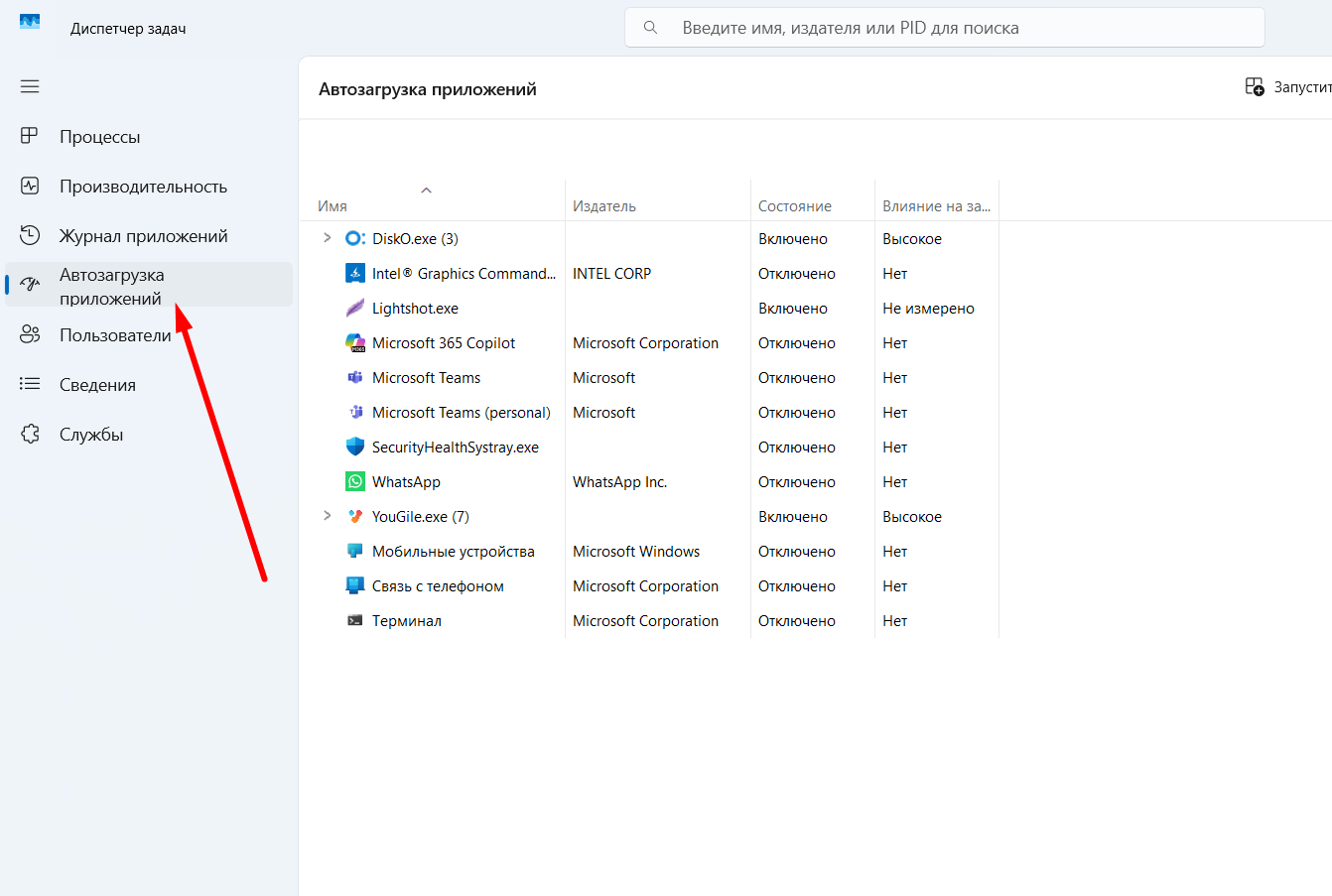Select the DiskO.exe (3) row name
Viewport: 1332px width, 896px height.
click(415, 239)
